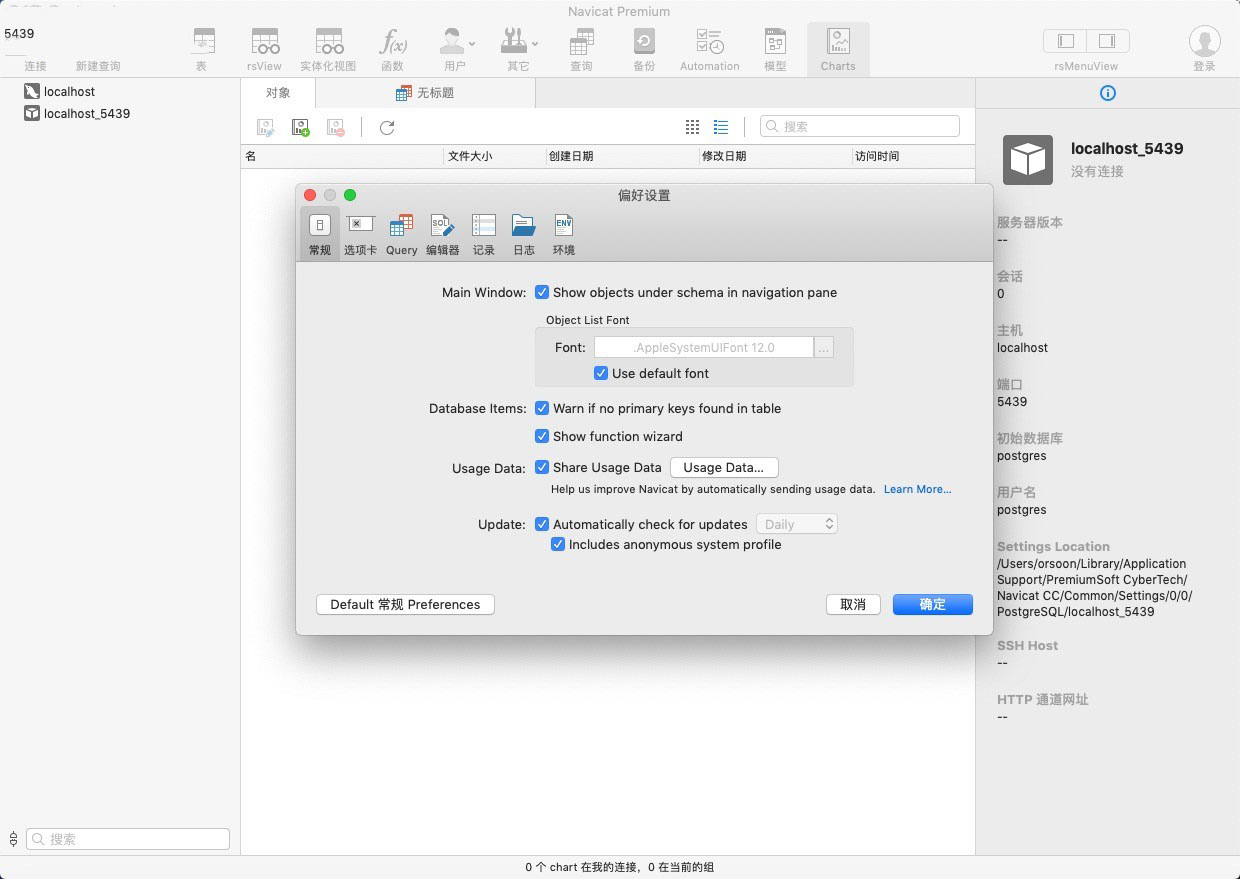Sort by 创建日期 column header
The image size is (1240, 879).
coord(621,156)
